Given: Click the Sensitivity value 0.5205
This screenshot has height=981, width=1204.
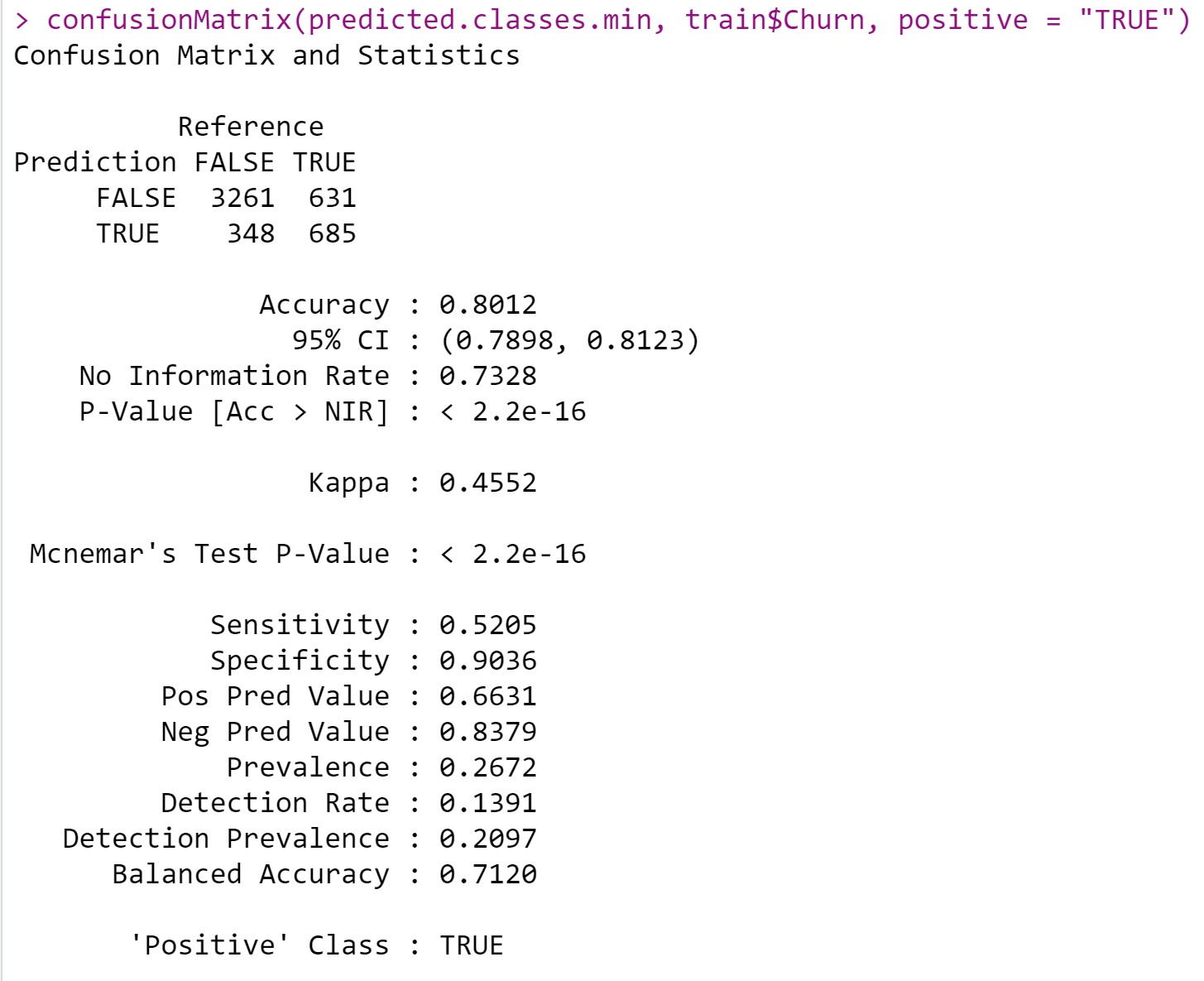Looking at the screenshot, I should (488, 625).
